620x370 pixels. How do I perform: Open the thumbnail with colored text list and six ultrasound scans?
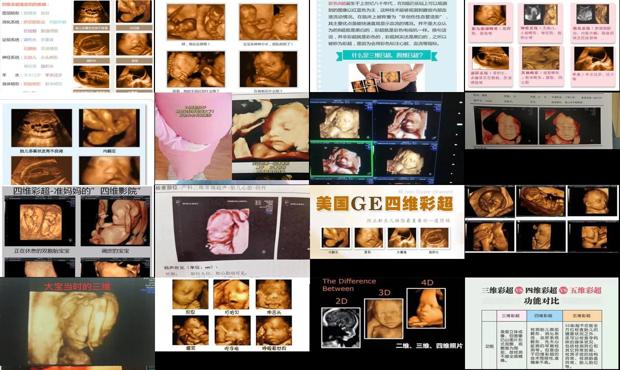77,46
